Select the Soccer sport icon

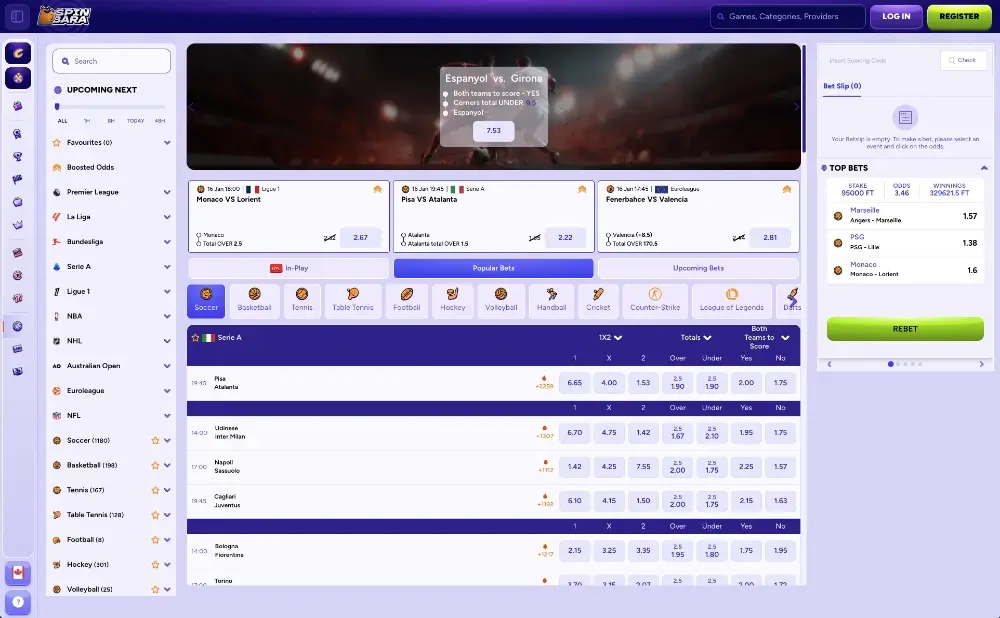pyautogui.click(x=205, y=300)
